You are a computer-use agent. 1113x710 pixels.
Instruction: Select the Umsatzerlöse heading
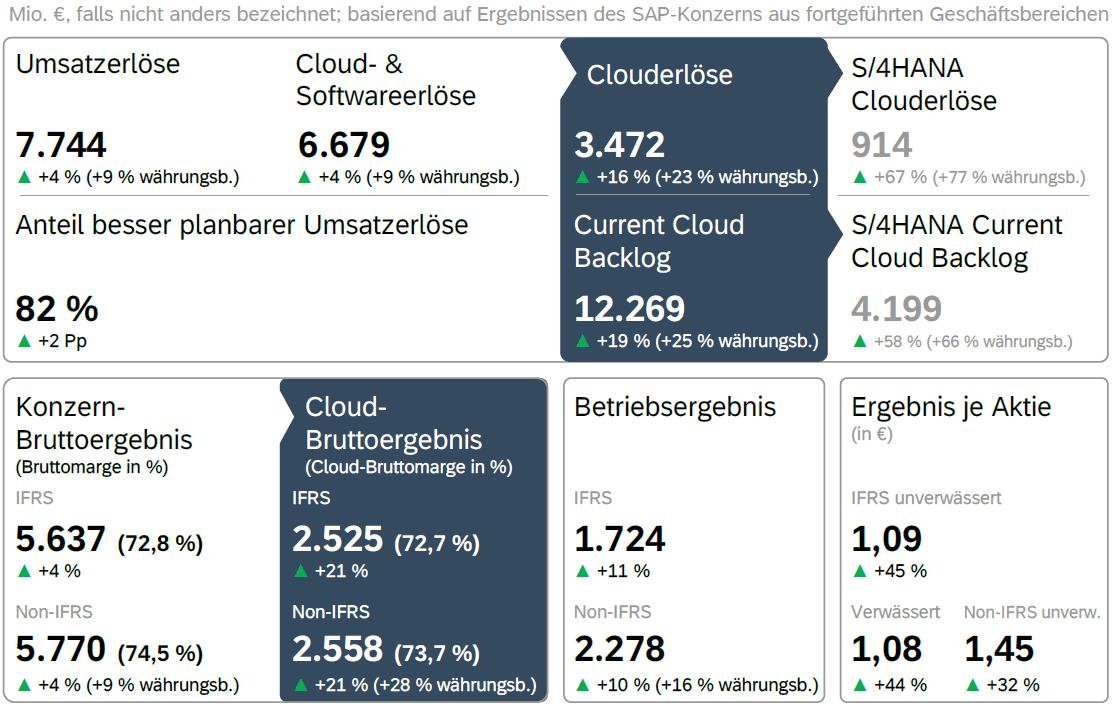point(98,64)
